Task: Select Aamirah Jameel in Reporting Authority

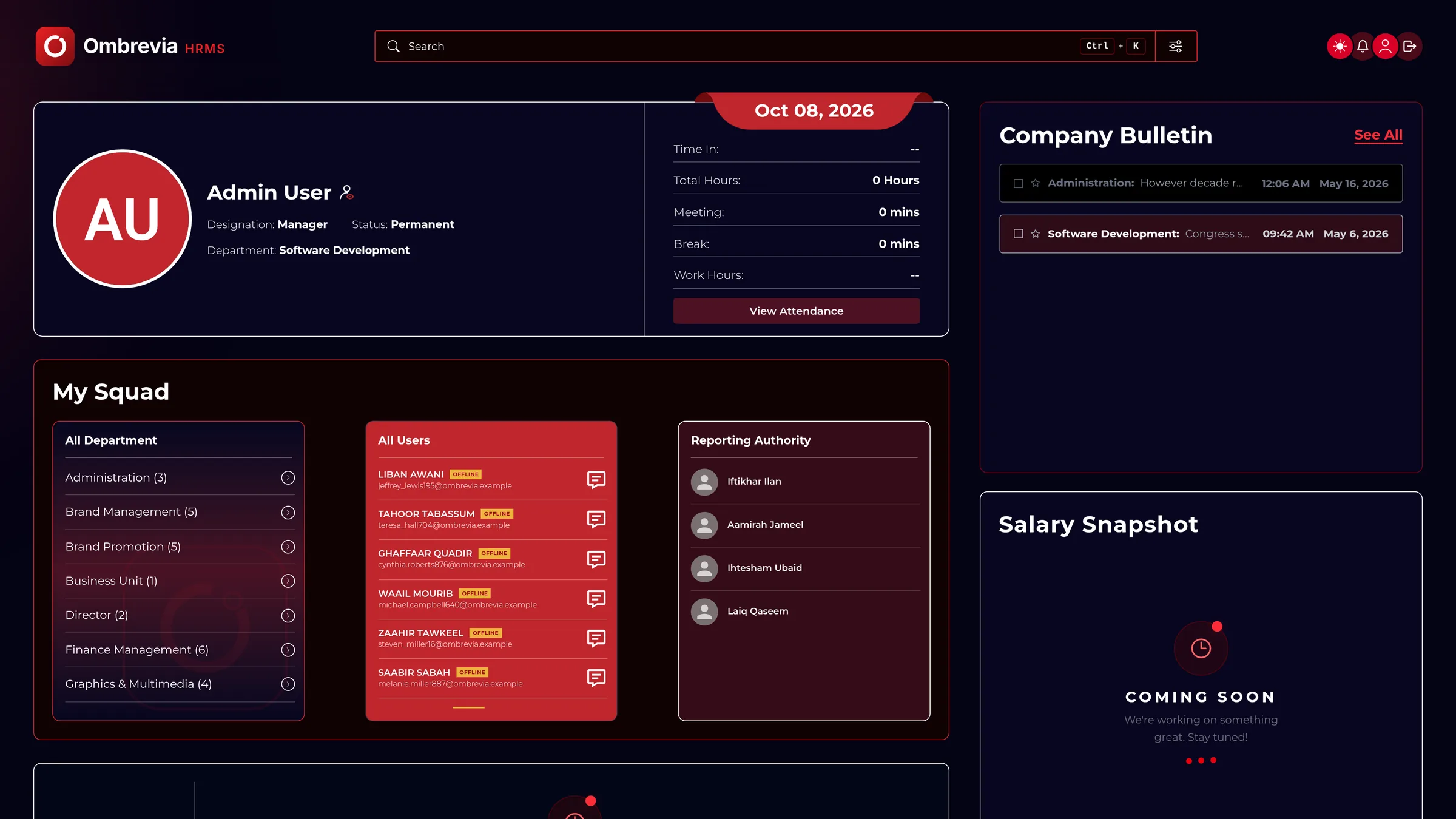Action: pyautogui.click(x=805, y=525)
